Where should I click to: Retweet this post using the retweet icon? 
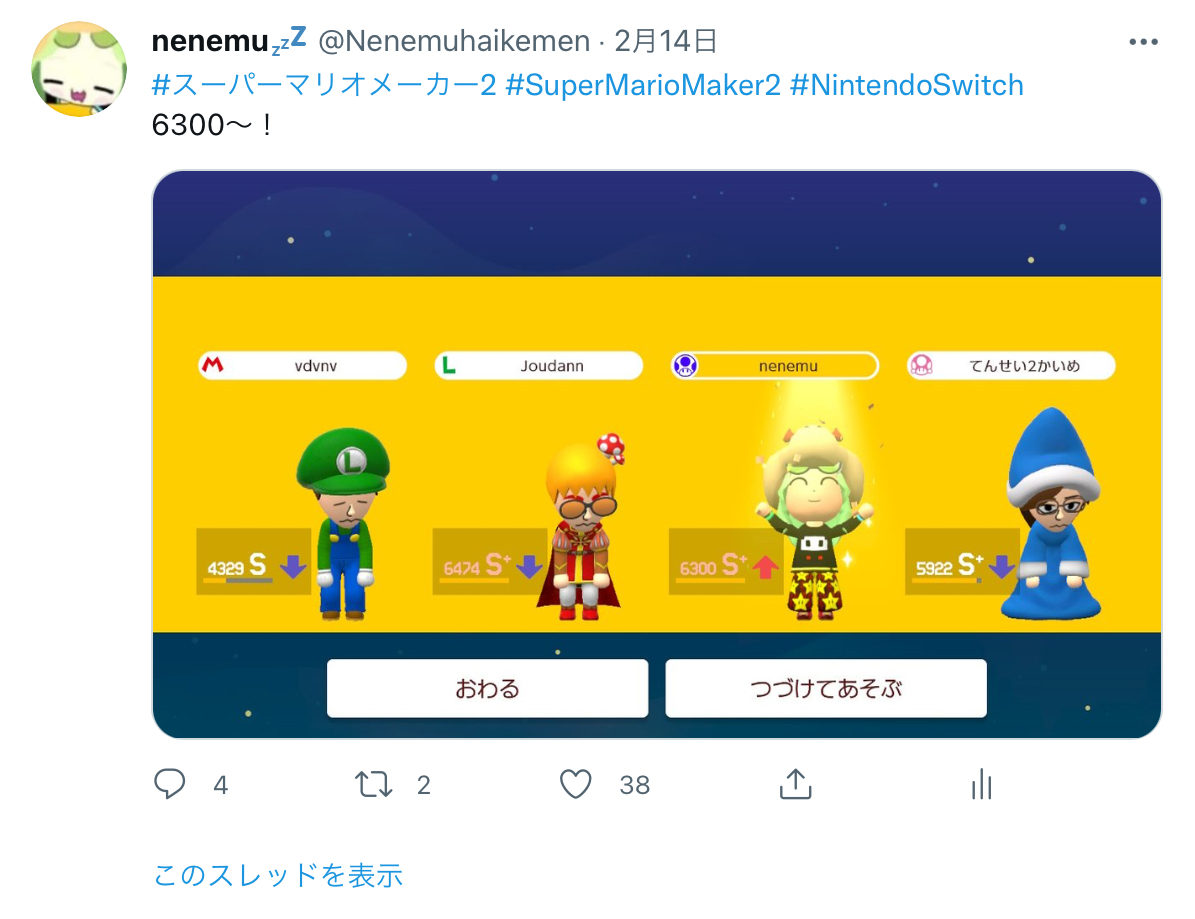pos(373,784)
